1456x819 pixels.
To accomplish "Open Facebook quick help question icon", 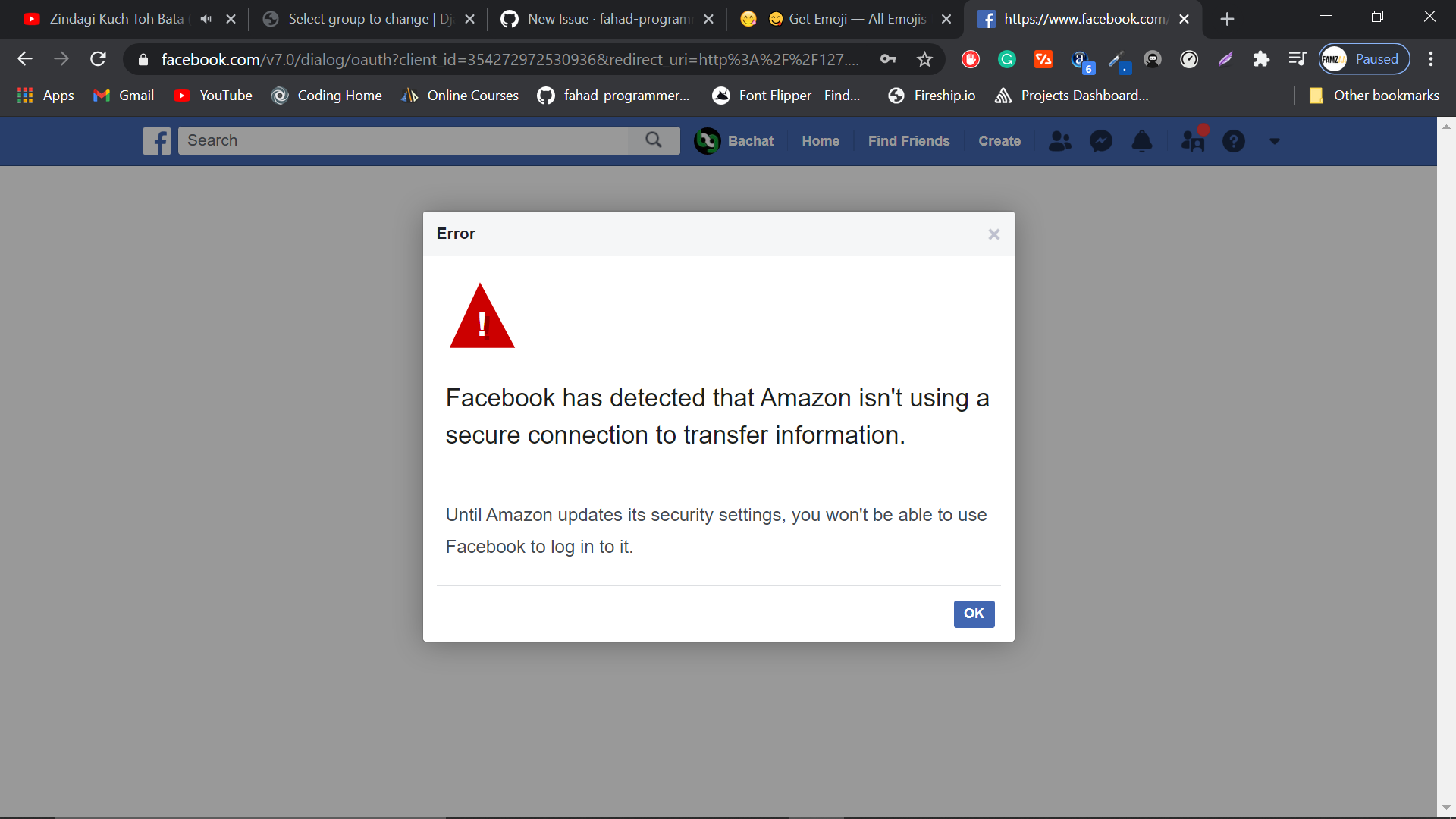I will (x=1233, y=141).
